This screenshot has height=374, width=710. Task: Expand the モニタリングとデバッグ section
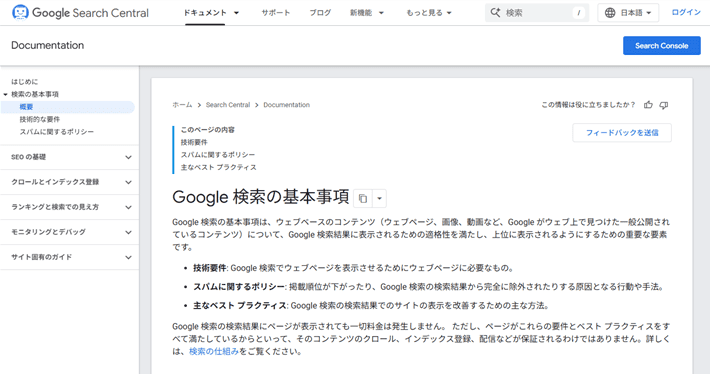pyautogui.click(x=69, y=232)
